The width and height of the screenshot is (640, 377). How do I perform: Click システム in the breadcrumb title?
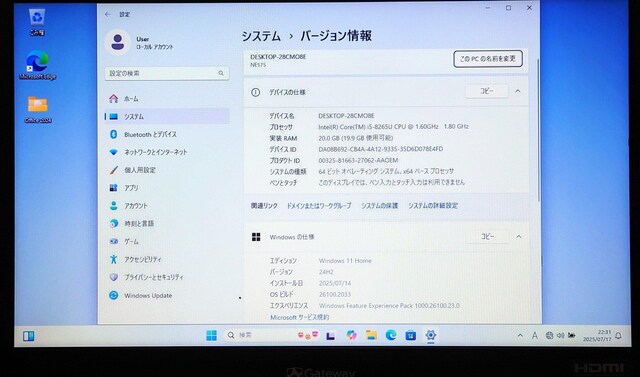coord(261,36)
